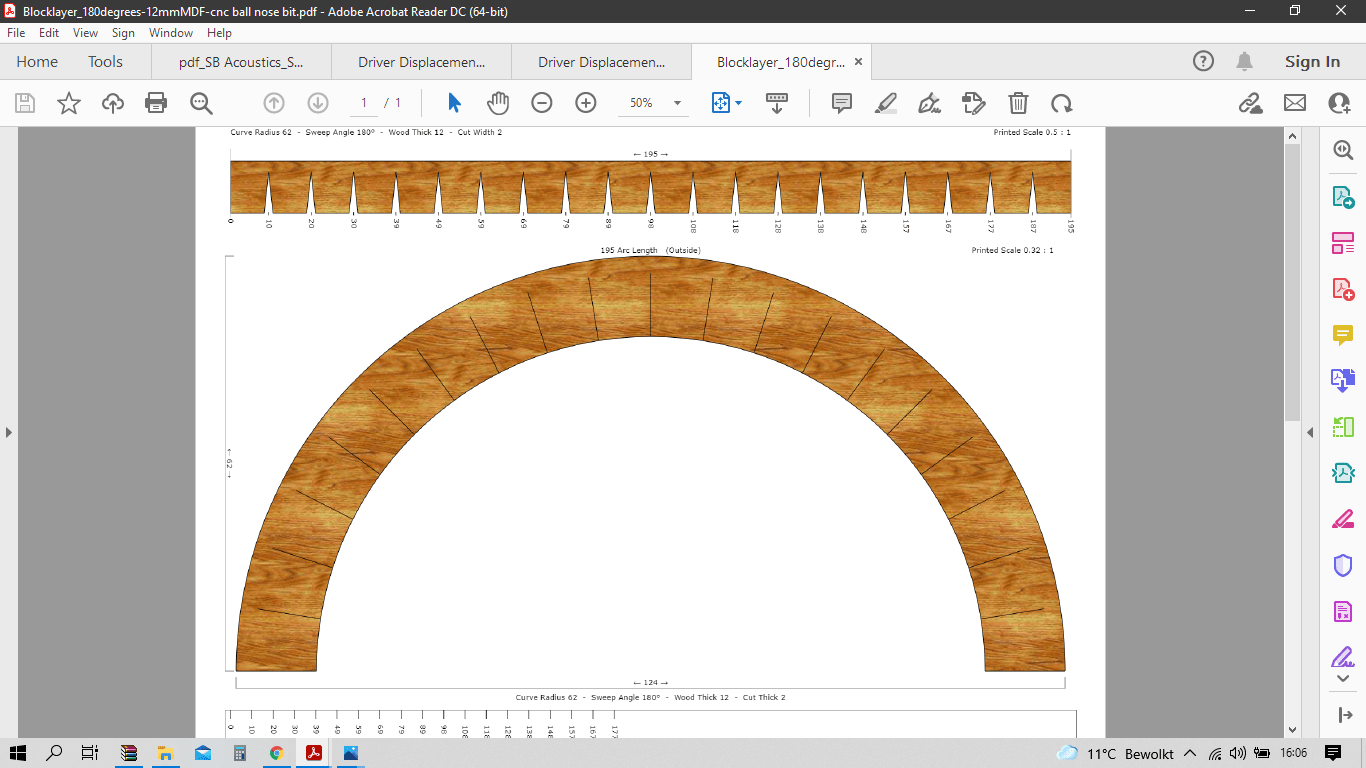Open the Sign menu

click(123, 33)
